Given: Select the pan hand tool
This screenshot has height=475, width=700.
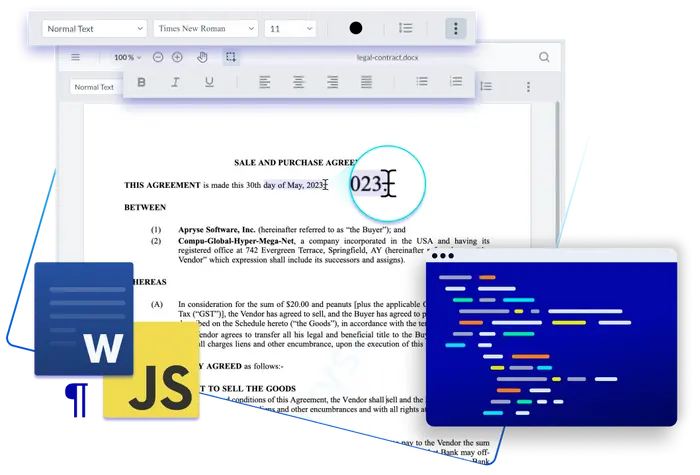Looking at the screenshot, I should coord(202,57).
